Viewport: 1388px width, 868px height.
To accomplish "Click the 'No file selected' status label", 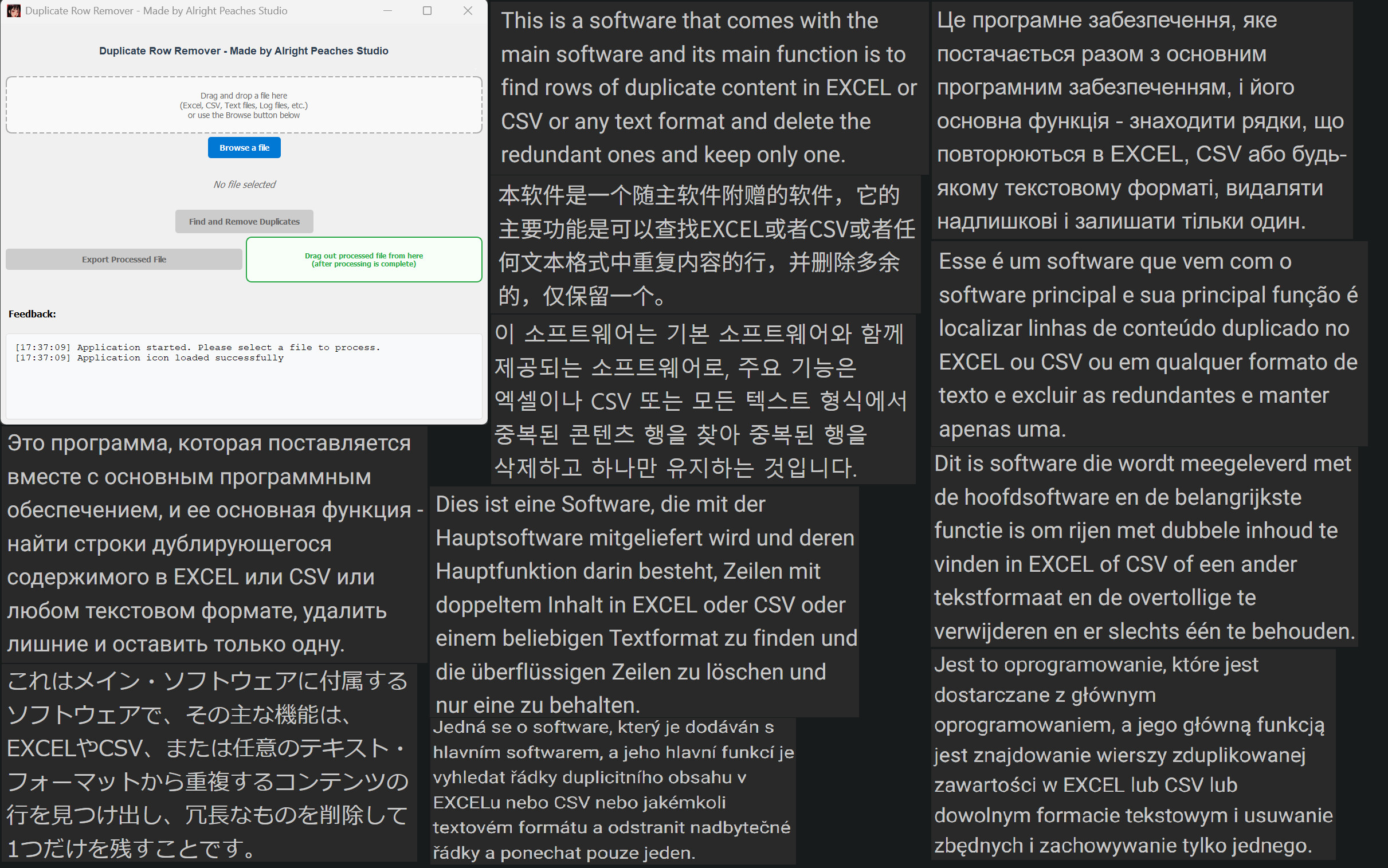I will (x=244, y=185).
